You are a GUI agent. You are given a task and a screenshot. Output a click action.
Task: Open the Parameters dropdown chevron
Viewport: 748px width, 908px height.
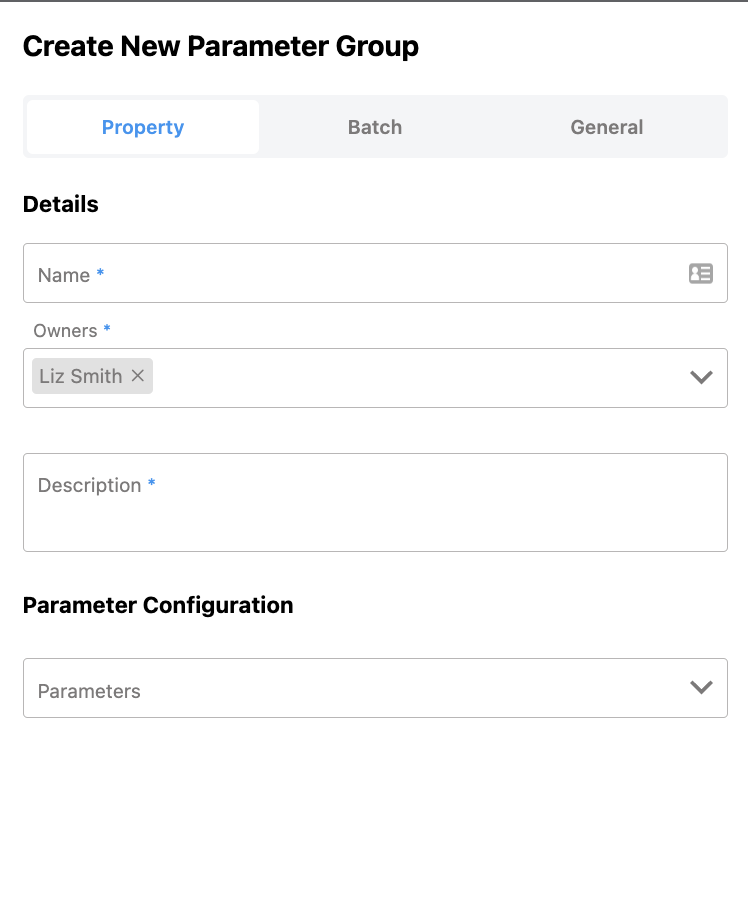pyautogui.click(x=701, y=687)
